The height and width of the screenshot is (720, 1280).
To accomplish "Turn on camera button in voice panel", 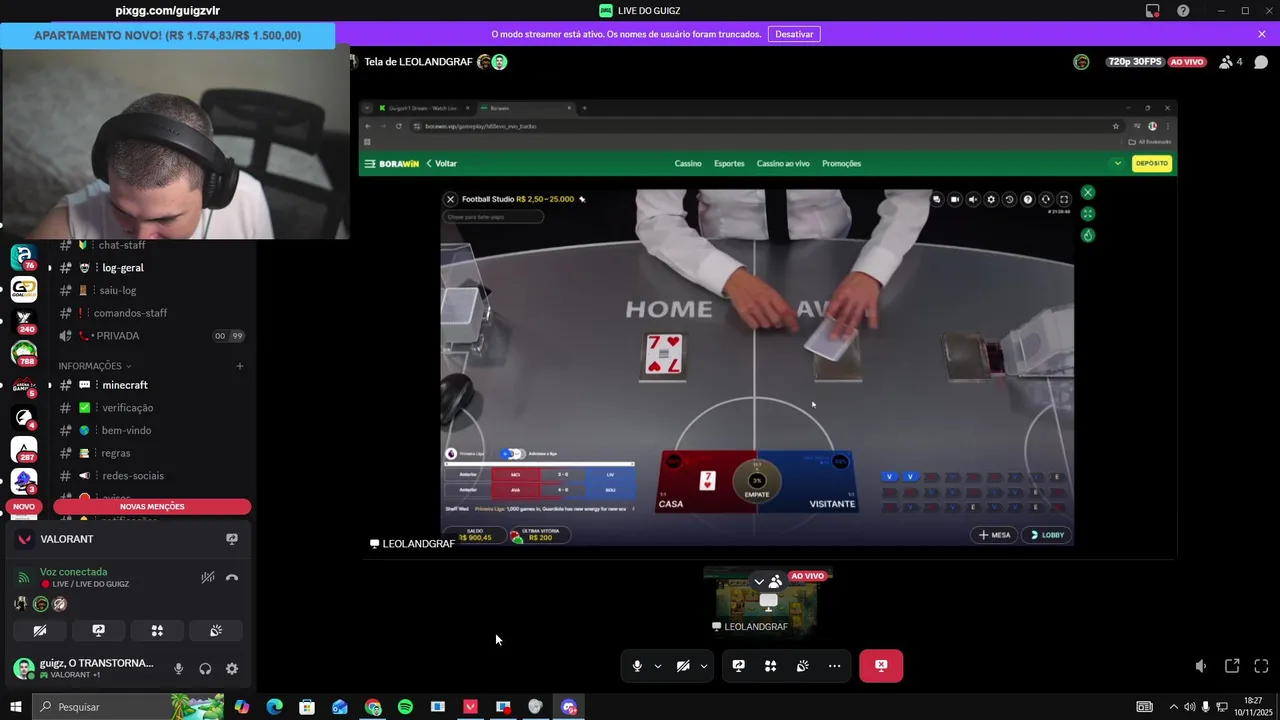I will (40, 631).
